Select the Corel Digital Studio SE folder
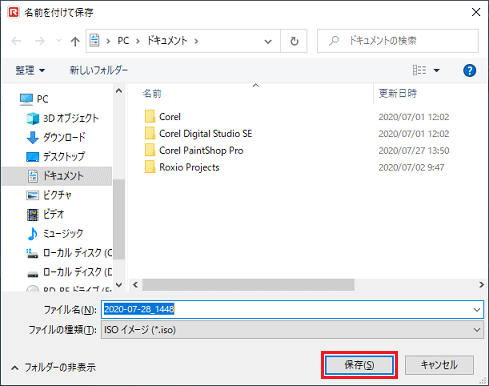This screenshot has width=489, height=386. tap(198, 133)
